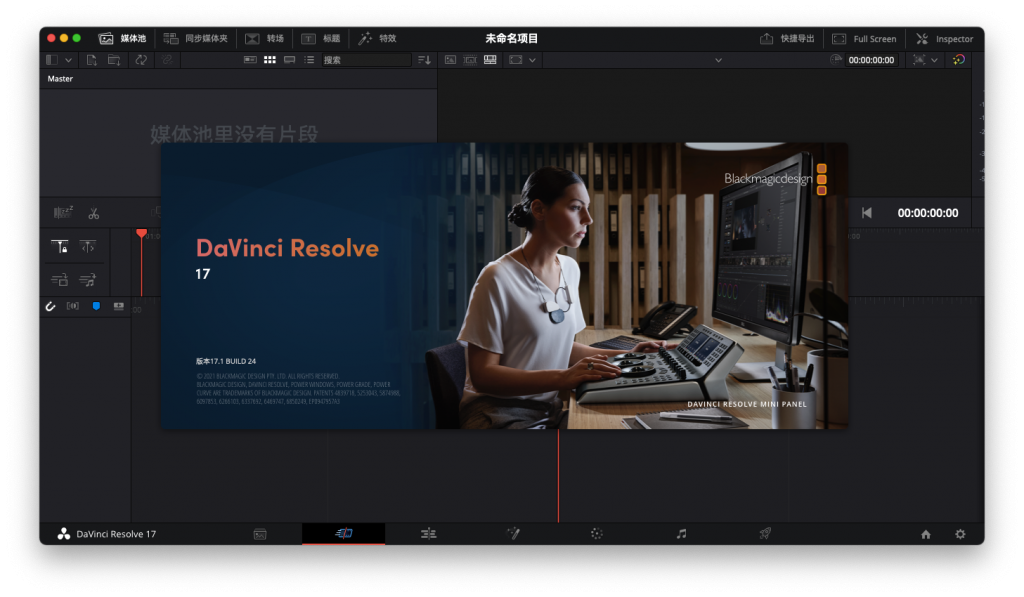The image size is (1024, 597).
Task: Expand the bin list dropdown arrow
Action: (69, 60)
